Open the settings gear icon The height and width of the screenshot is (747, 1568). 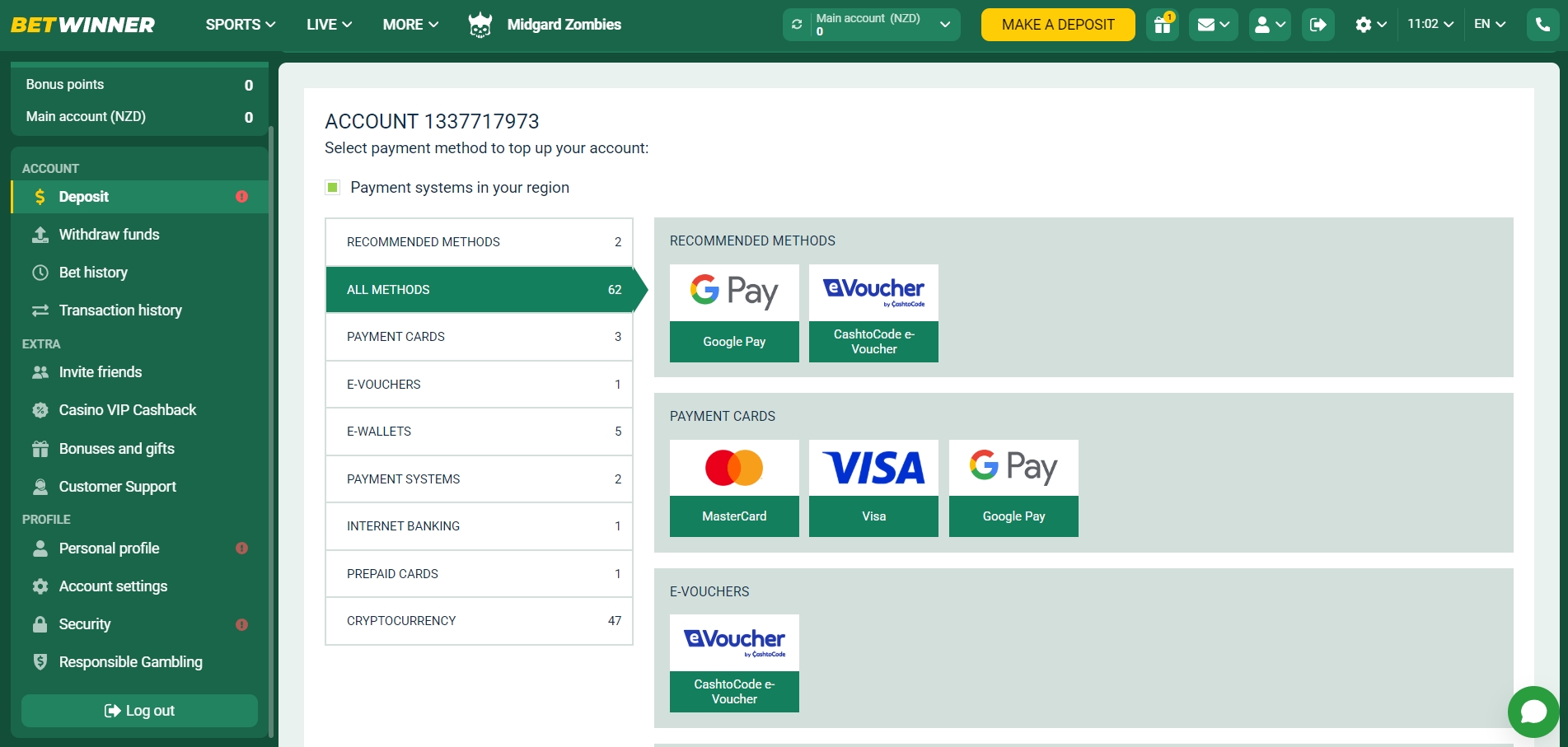pos(1371,25)
